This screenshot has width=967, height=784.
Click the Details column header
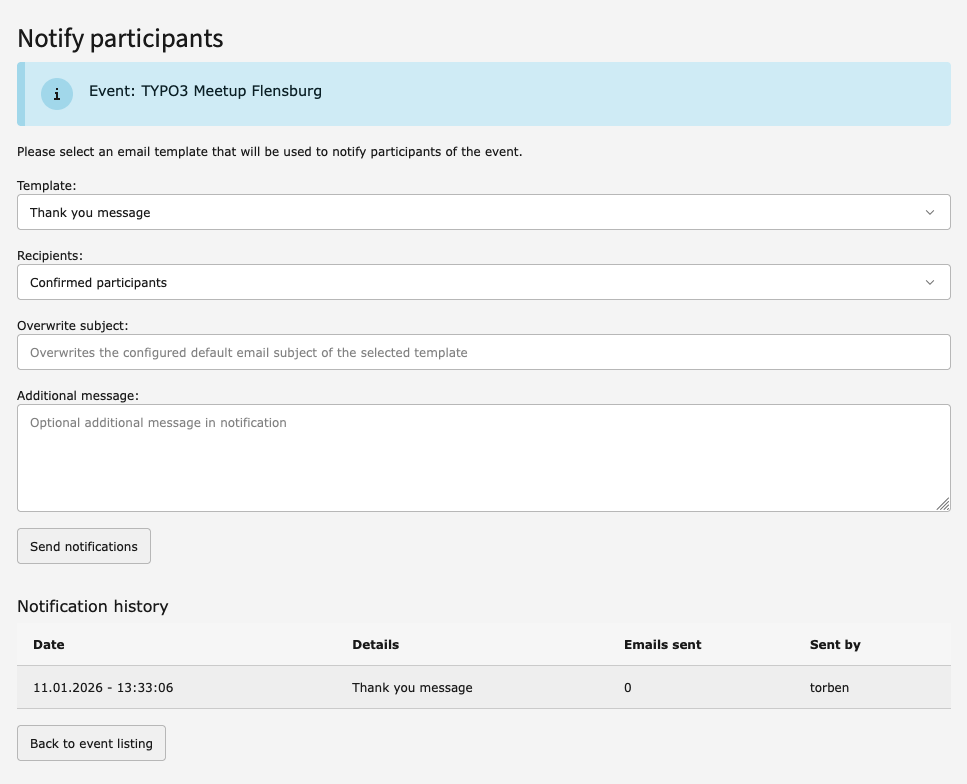(x=375, y=644)
